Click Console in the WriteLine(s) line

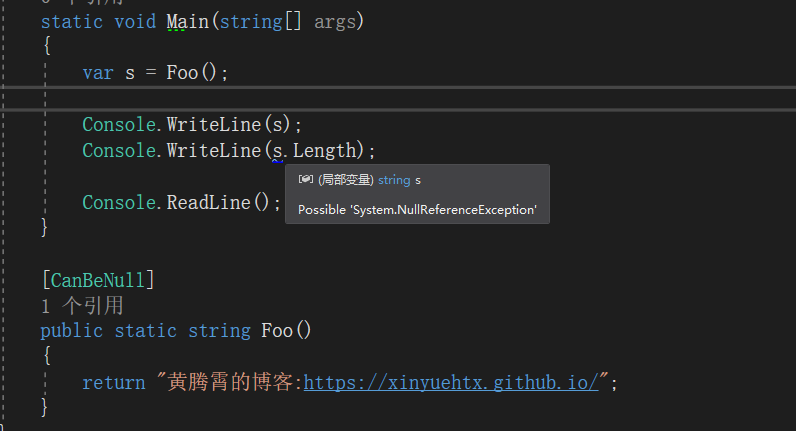point(119,124)
